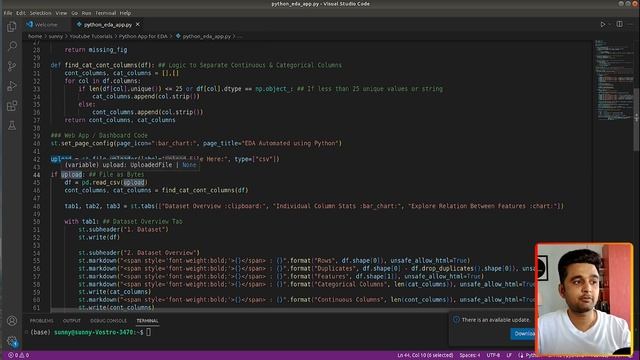Click 'return cont_columns, cat_columns' on line 37

pos(120,120)
